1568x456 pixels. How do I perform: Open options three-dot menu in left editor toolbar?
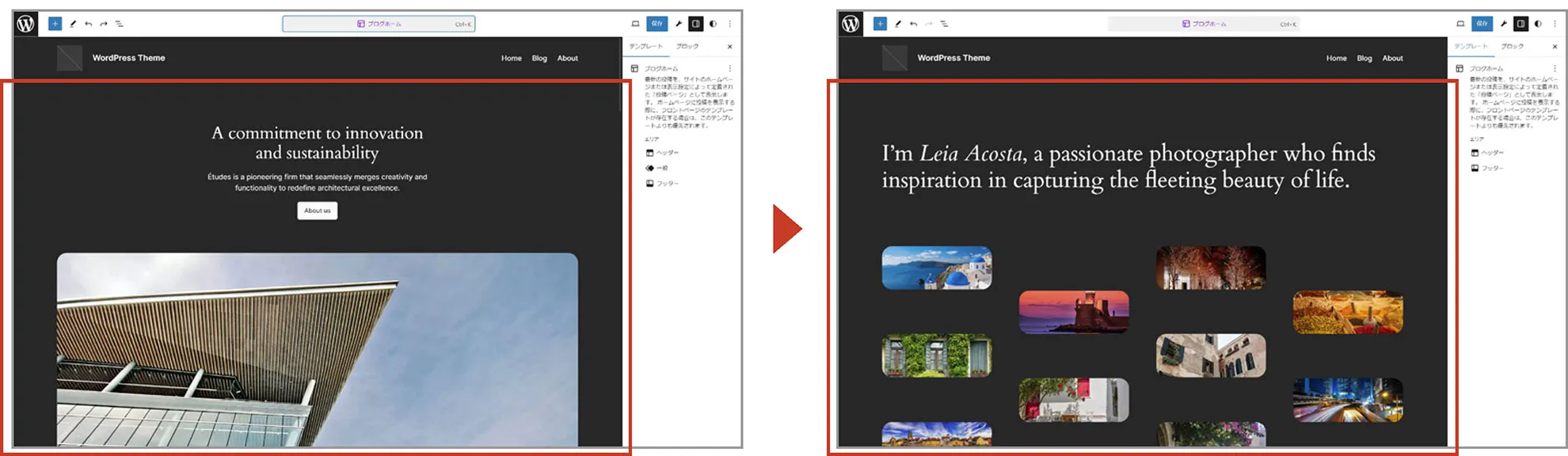pos(729,24)
